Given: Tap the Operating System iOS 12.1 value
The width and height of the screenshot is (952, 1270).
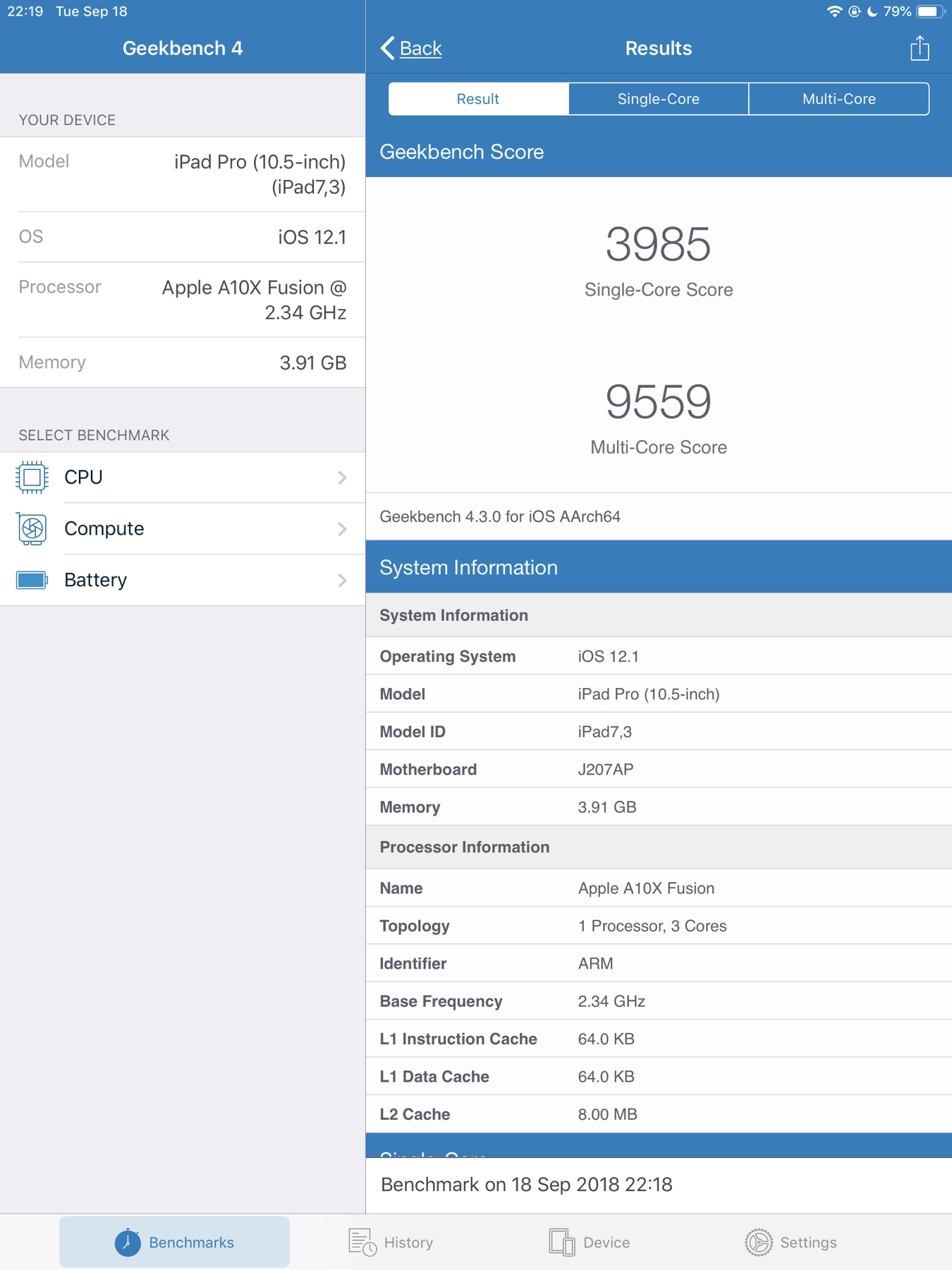Looking at the screenshot, I should coord(608,656).
